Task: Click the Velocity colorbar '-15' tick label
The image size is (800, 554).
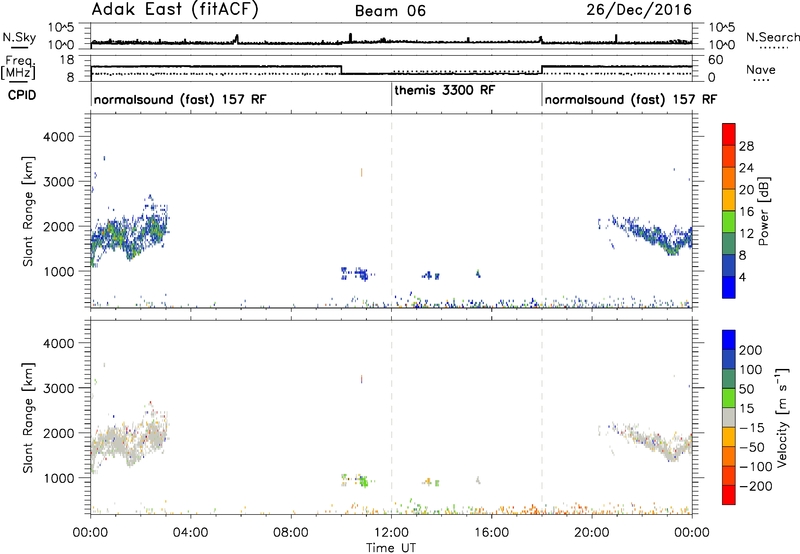Action: point(752,428)
